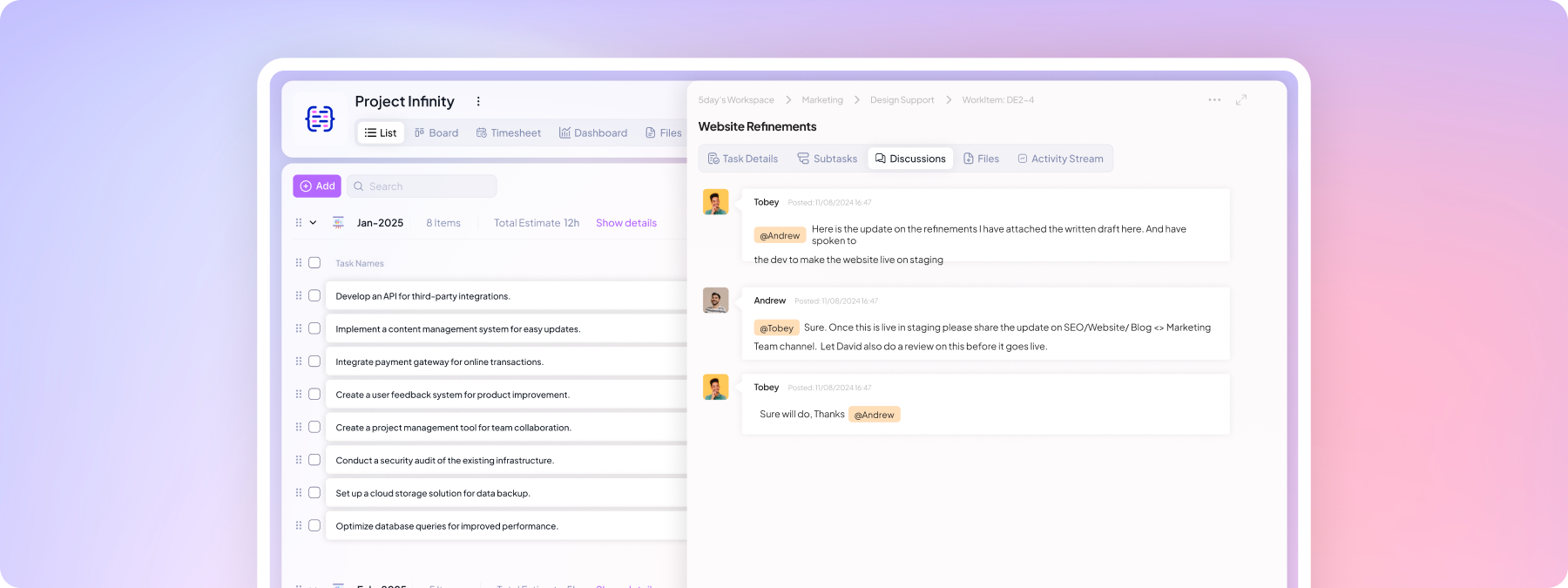Click into the Search field
Image resolution: width=1568 pixels, height=588 pixels.
(422, 186)
